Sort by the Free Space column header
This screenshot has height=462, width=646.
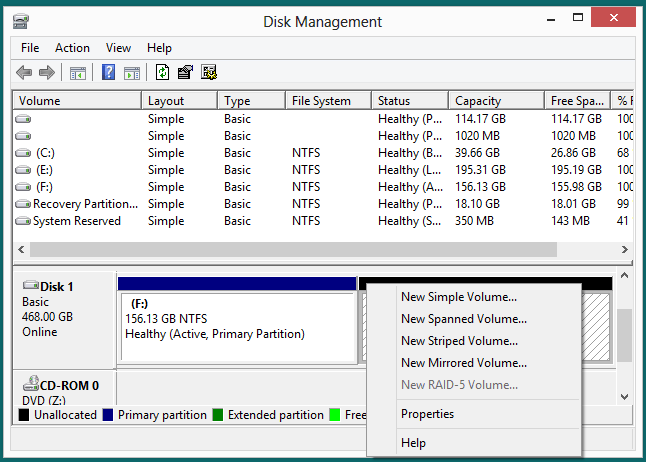[x=577, y=101]
